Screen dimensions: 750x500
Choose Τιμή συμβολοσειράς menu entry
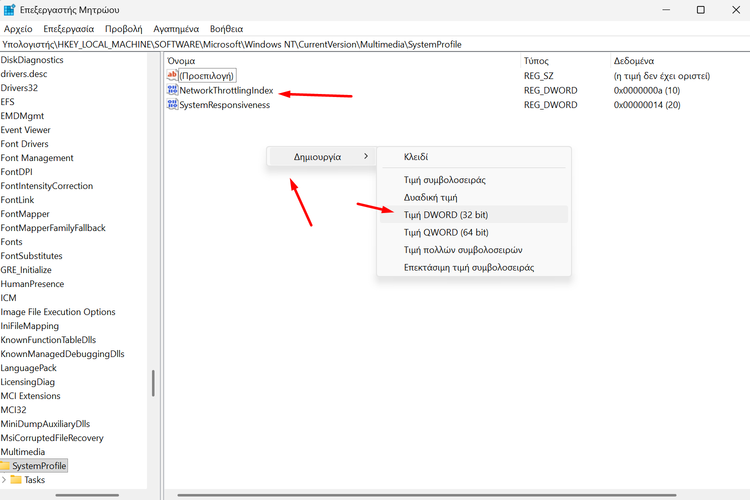[445, 180]
